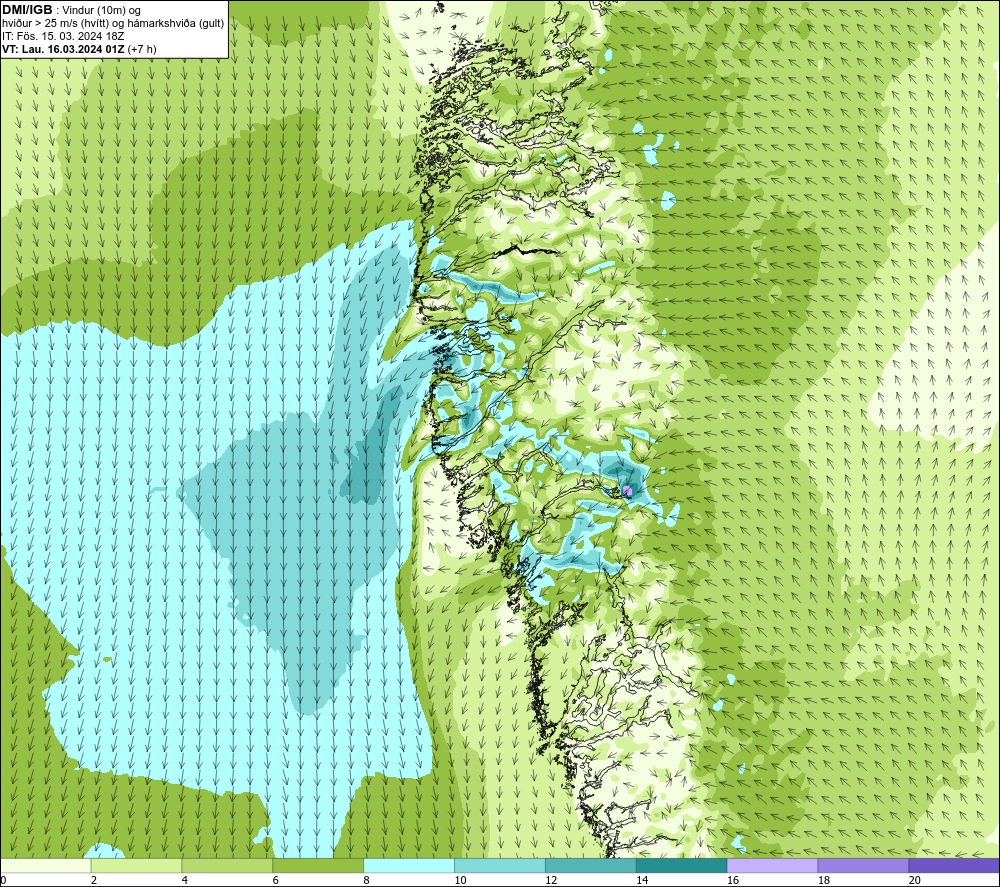Click the 14-16 m/s deep teal legend swatch

click(681, 866)
